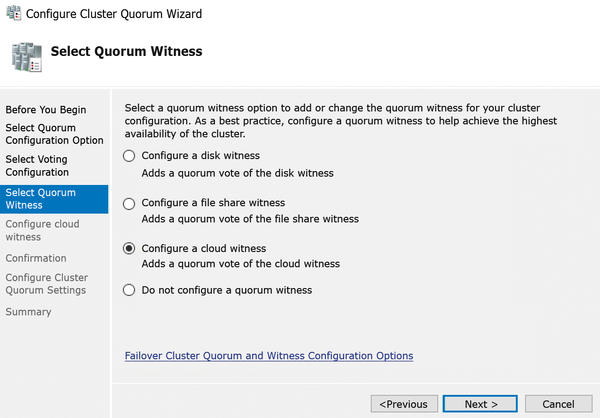
Task: Click the Next button
Action: tap(481, 404)
